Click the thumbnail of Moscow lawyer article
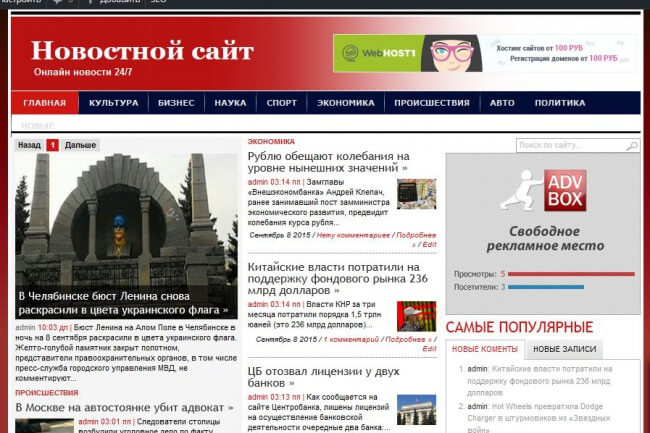The width and height of the screenshot is (650, 433). tap(44, 426)
